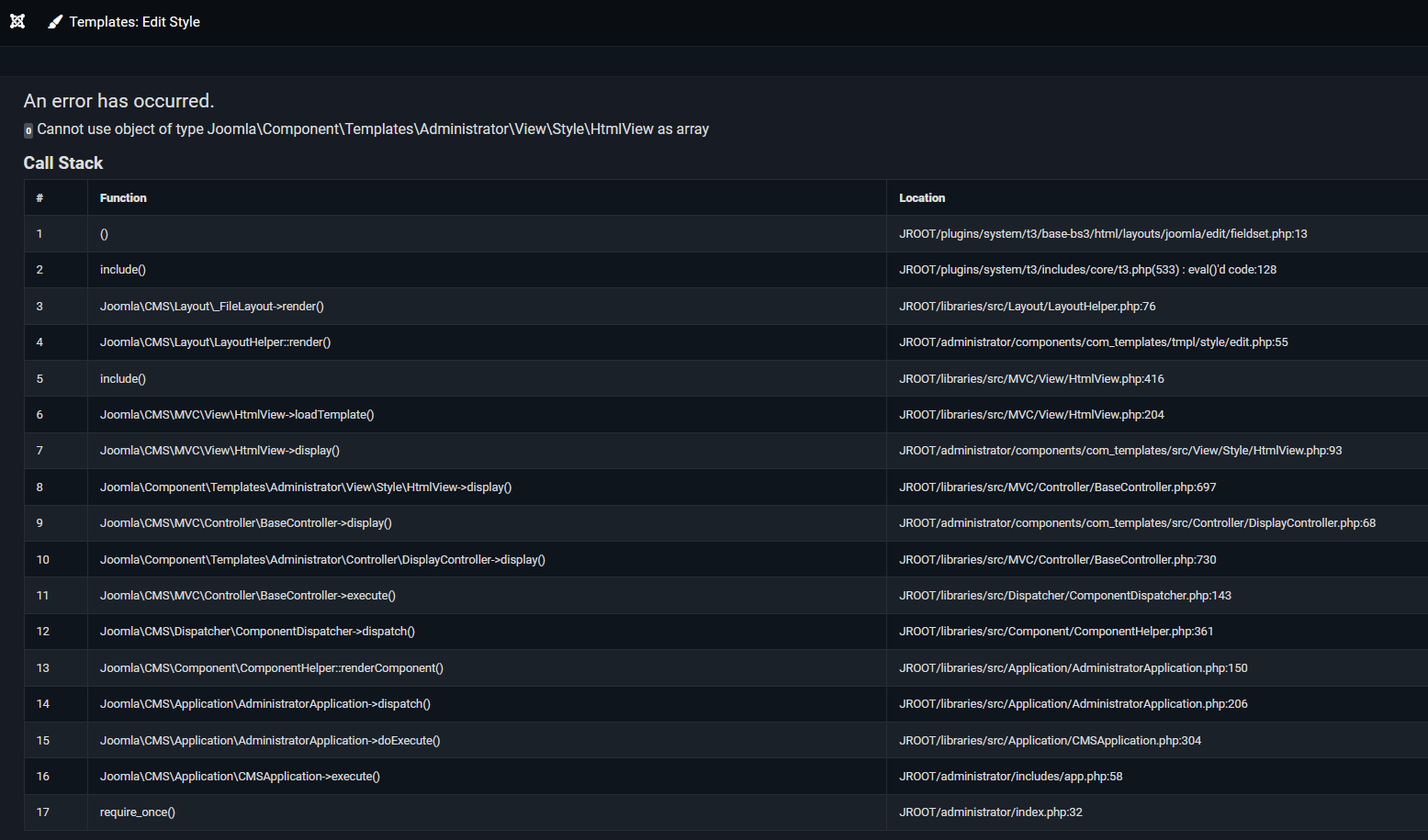Click the Joomla logo icon
Screen dimensions: 1428x840
[17, 21]
